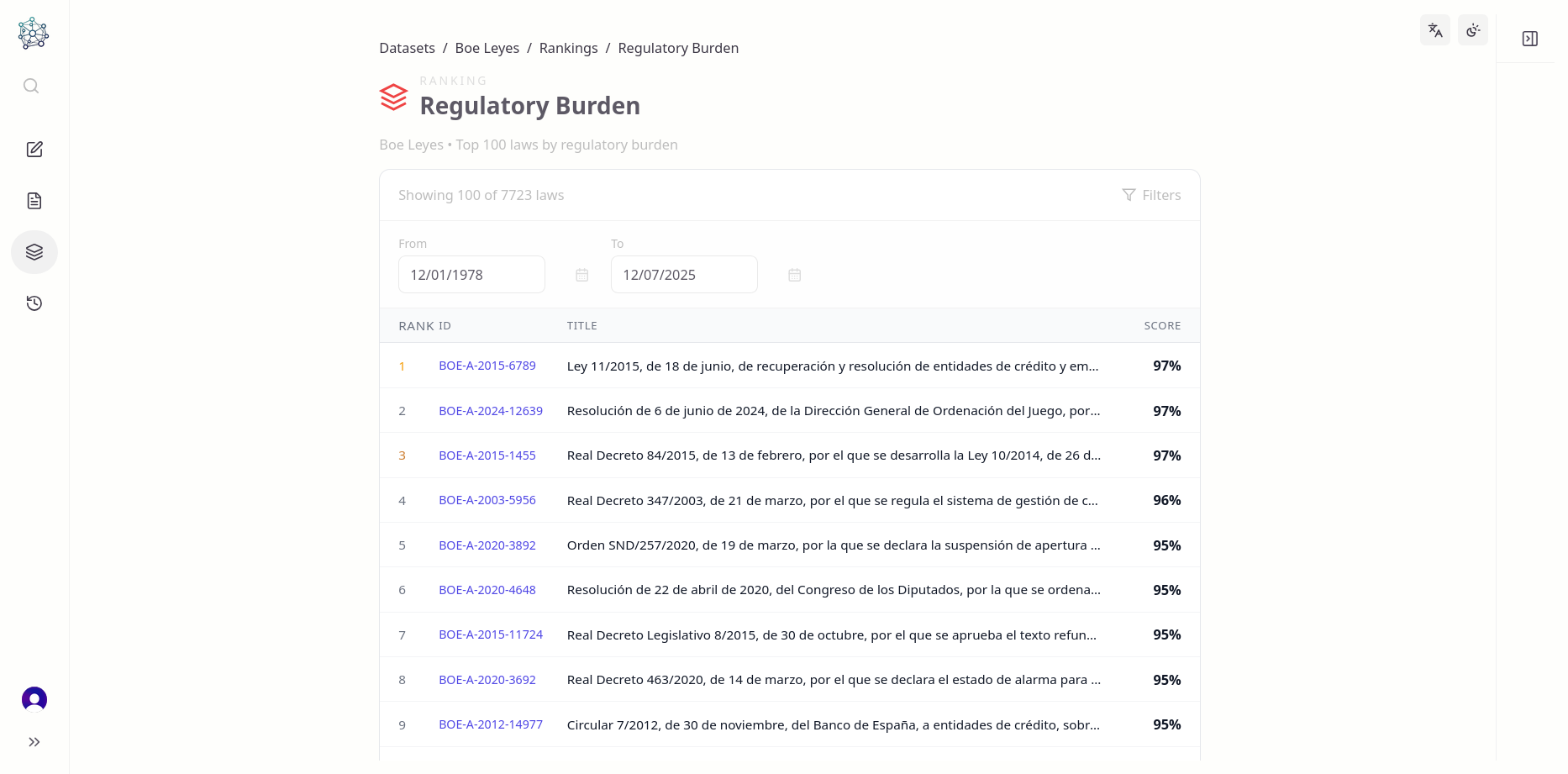Screen dimensions: 1568x774
Task: Toggle dark mode with the moon icon
Action: 1472,29
